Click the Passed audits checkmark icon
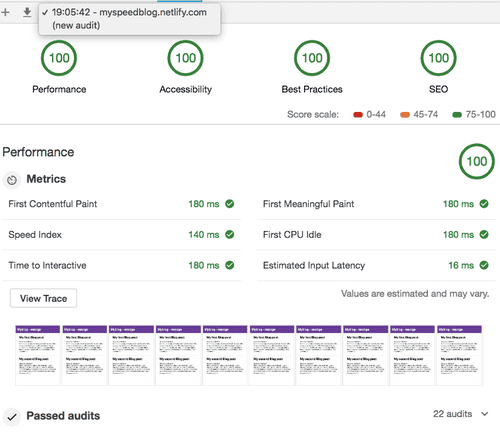This screenshot has height=440, width=500. (x=12, y=417)
